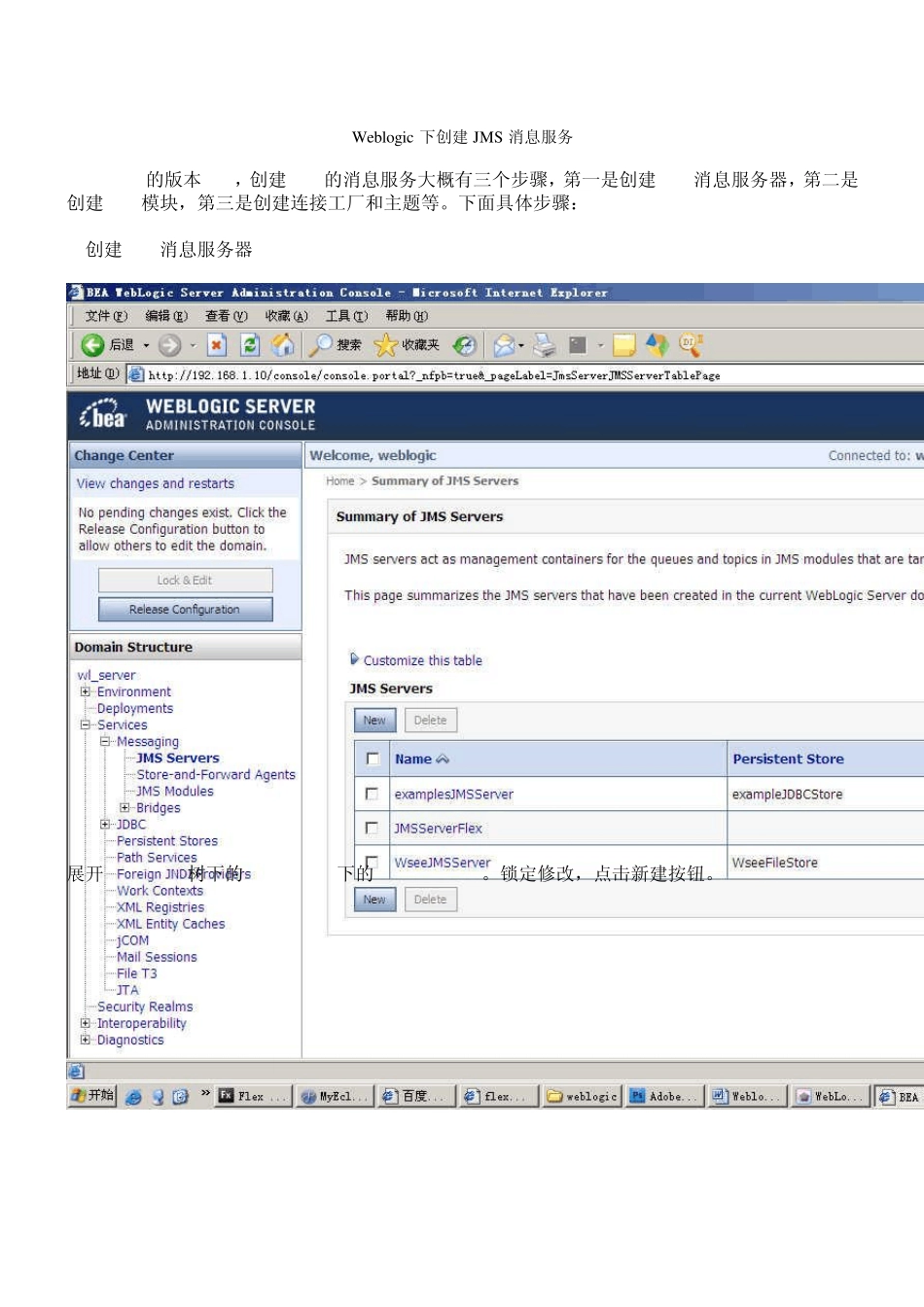
Task: Open the 开始 Start button
Action: click(92, 1096)
